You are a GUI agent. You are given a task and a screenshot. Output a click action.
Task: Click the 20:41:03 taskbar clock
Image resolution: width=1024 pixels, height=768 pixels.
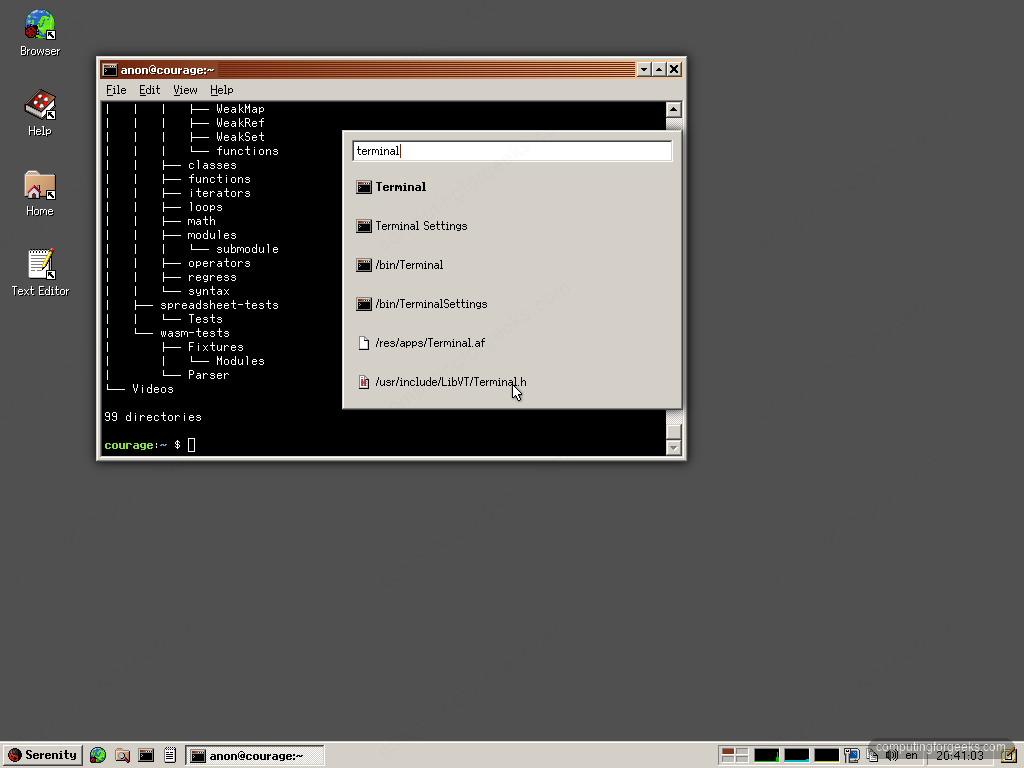959,756
